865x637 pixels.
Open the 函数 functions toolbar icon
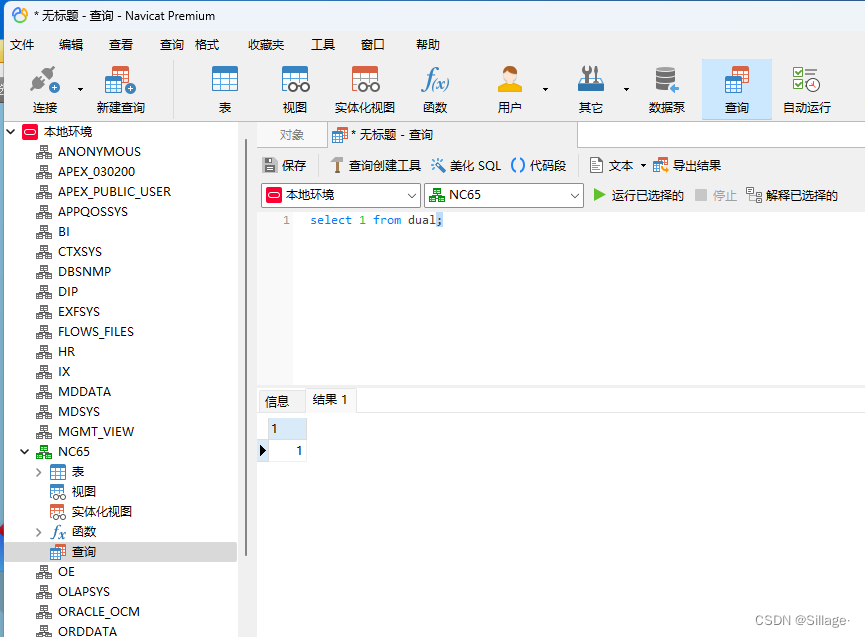[x=435, y=89]
